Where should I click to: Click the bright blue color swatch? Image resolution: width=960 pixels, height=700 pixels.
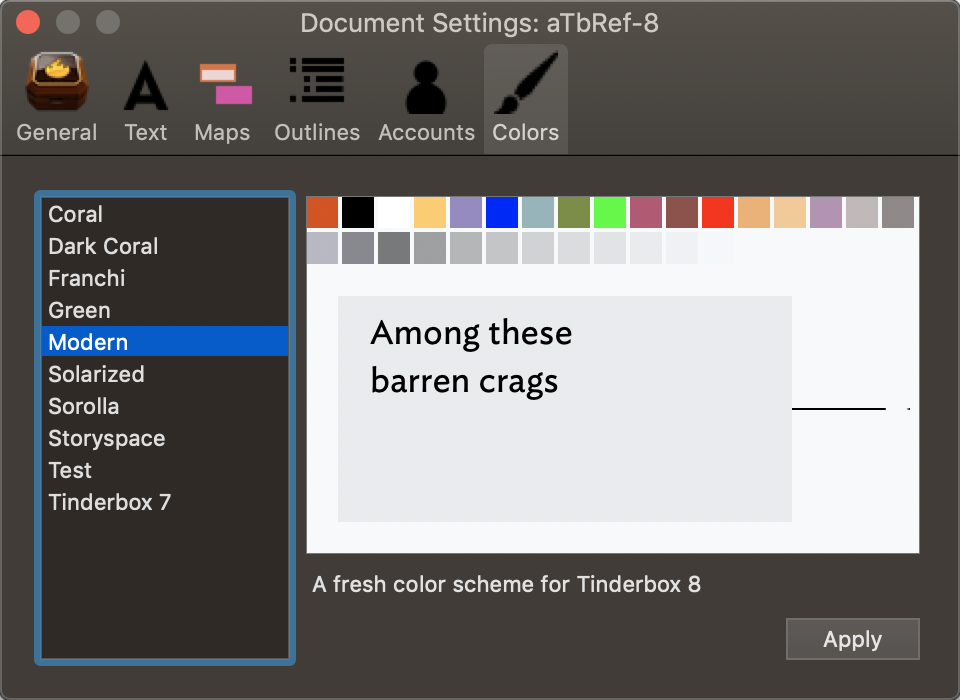click(502, 213)
